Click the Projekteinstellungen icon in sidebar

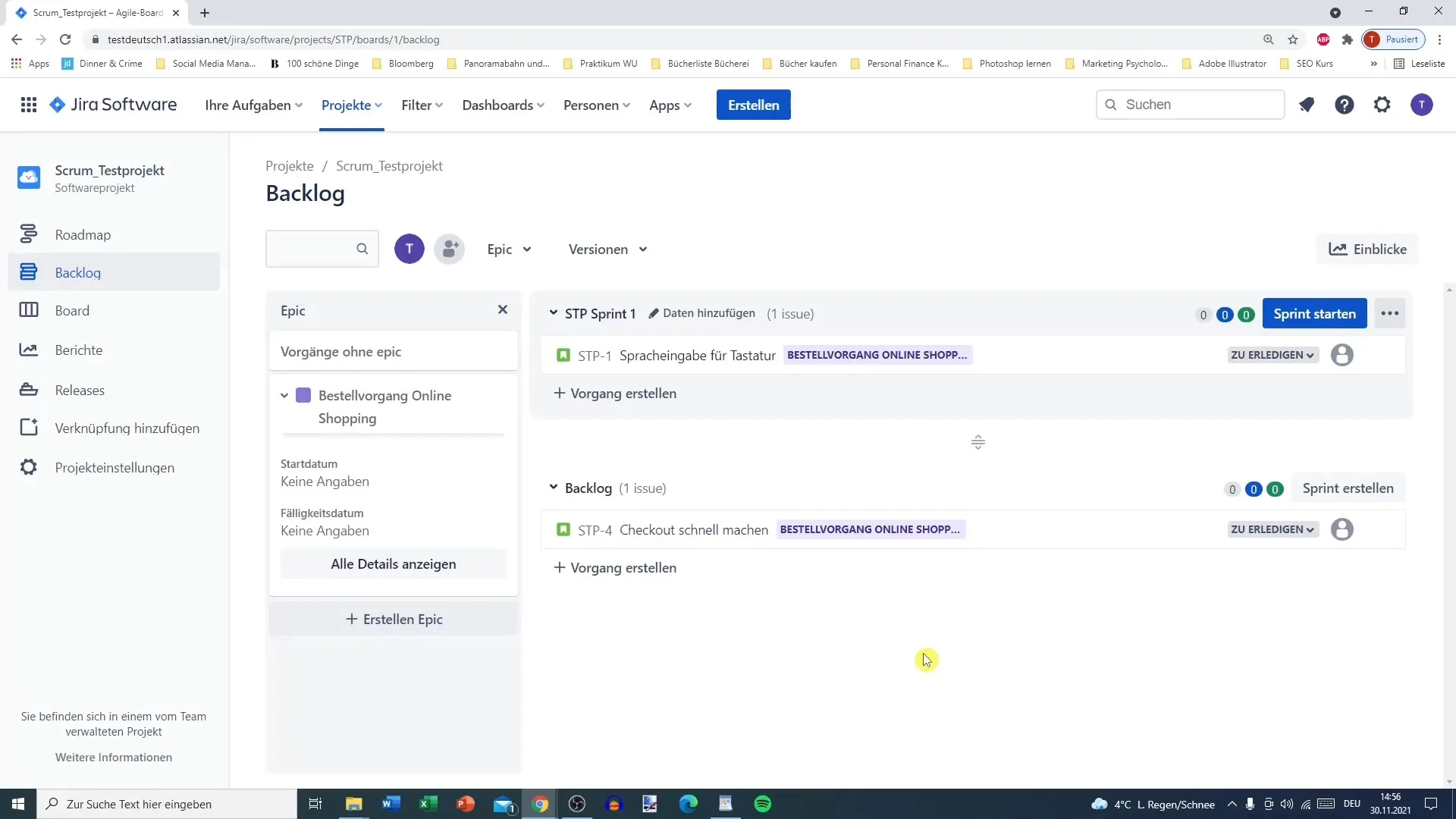tap(28, 467)
